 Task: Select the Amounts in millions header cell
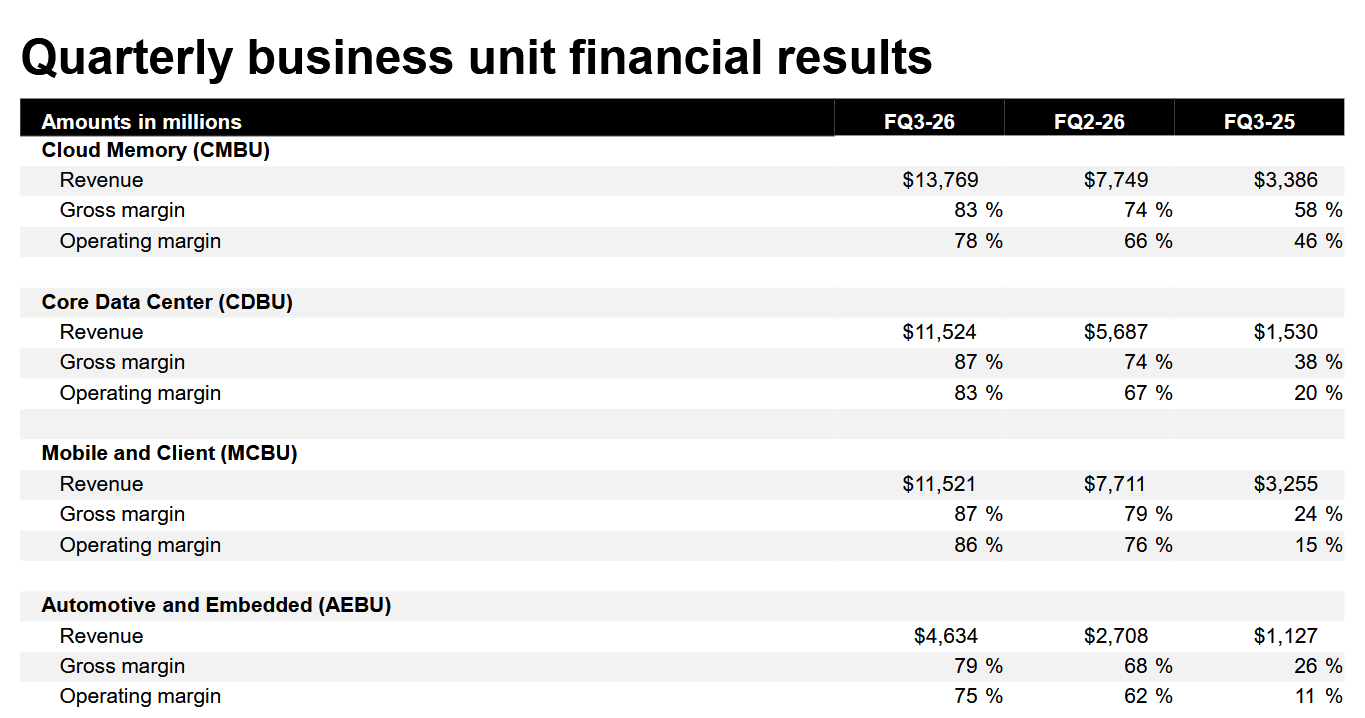coord(142,122)
